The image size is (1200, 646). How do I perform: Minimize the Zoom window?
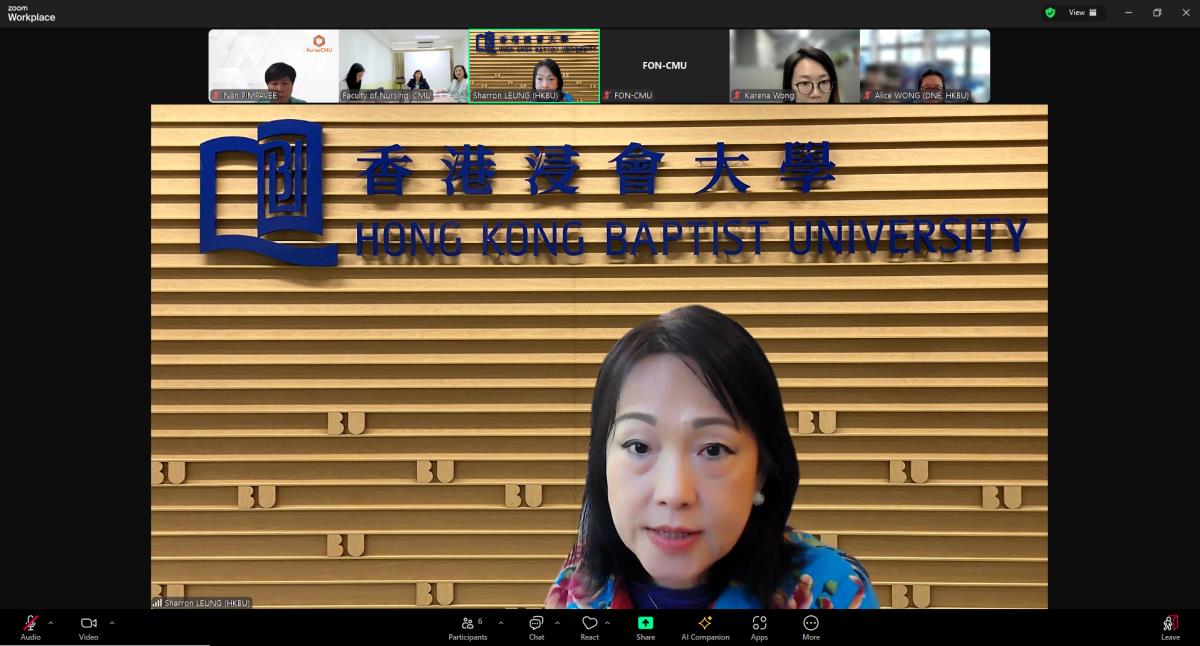coord(1128,13)
